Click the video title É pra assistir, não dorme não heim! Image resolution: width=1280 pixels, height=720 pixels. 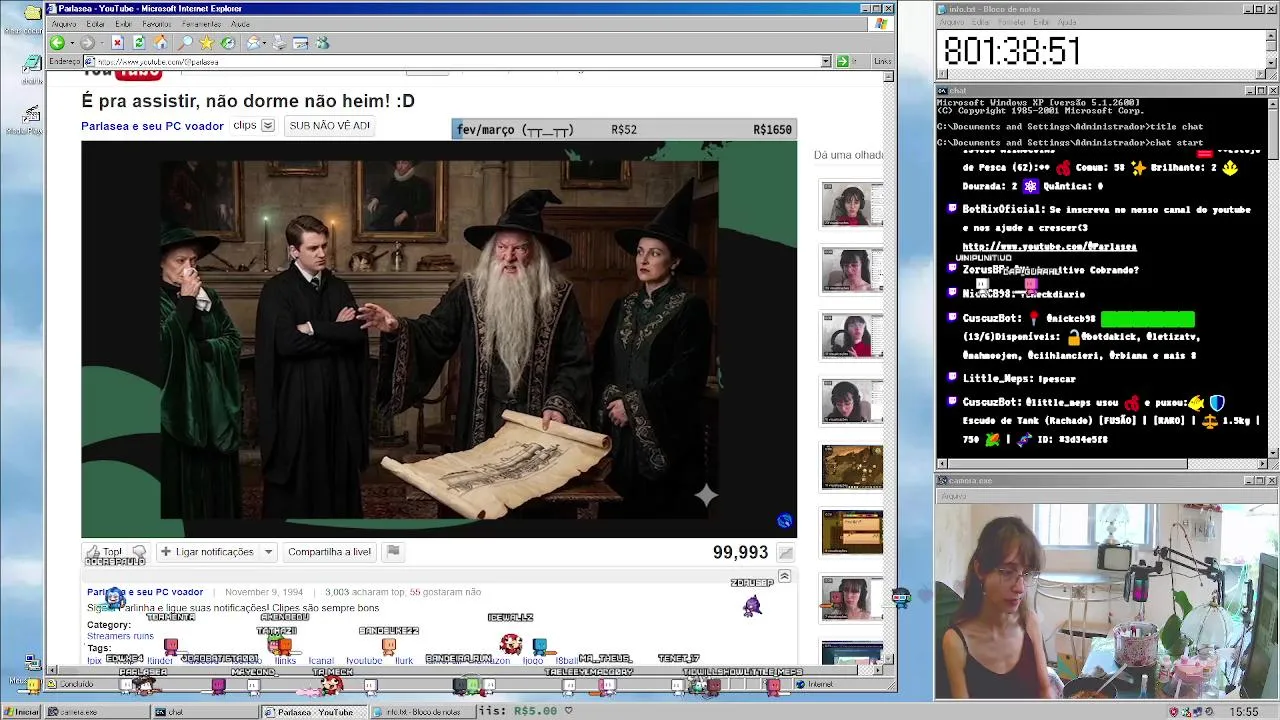(248, 101)
